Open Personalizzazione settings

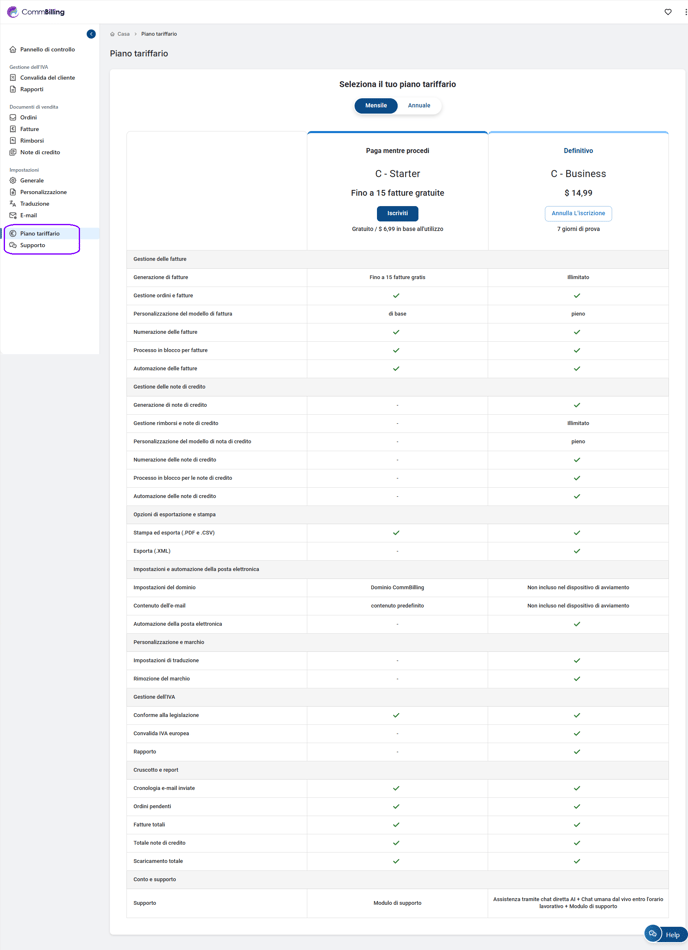(43, 192)
